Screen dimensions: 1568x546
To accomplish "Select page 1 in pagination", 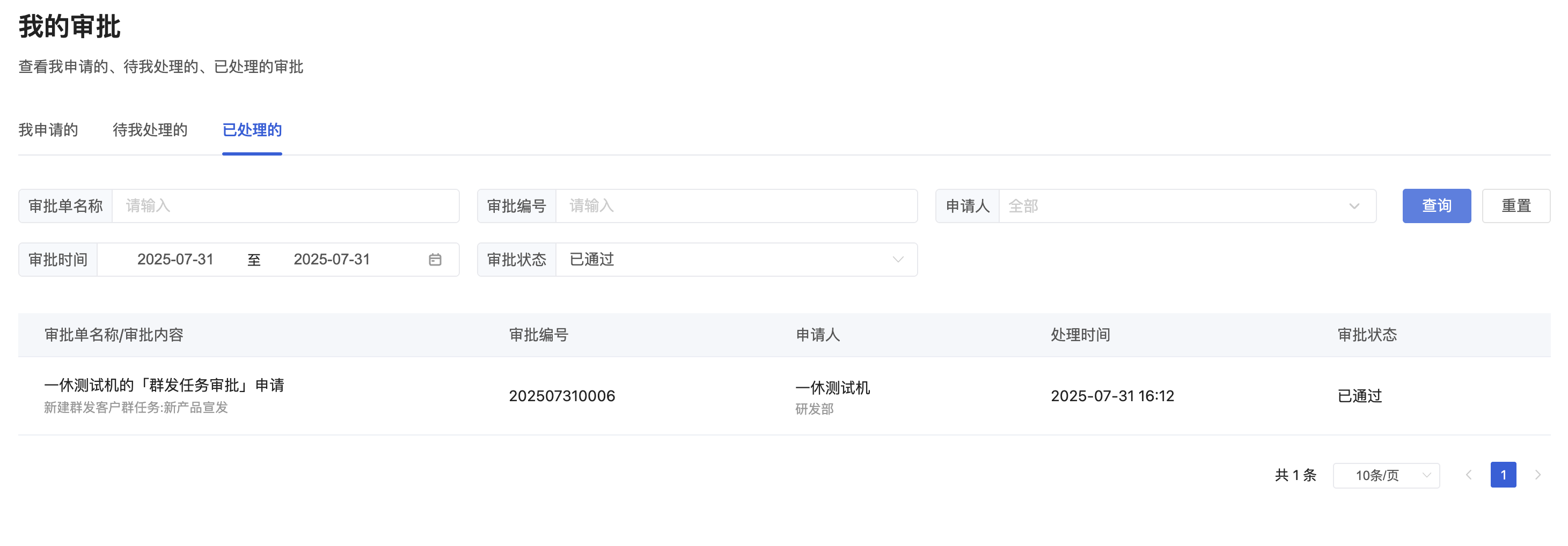I will tap(1503, 475).
